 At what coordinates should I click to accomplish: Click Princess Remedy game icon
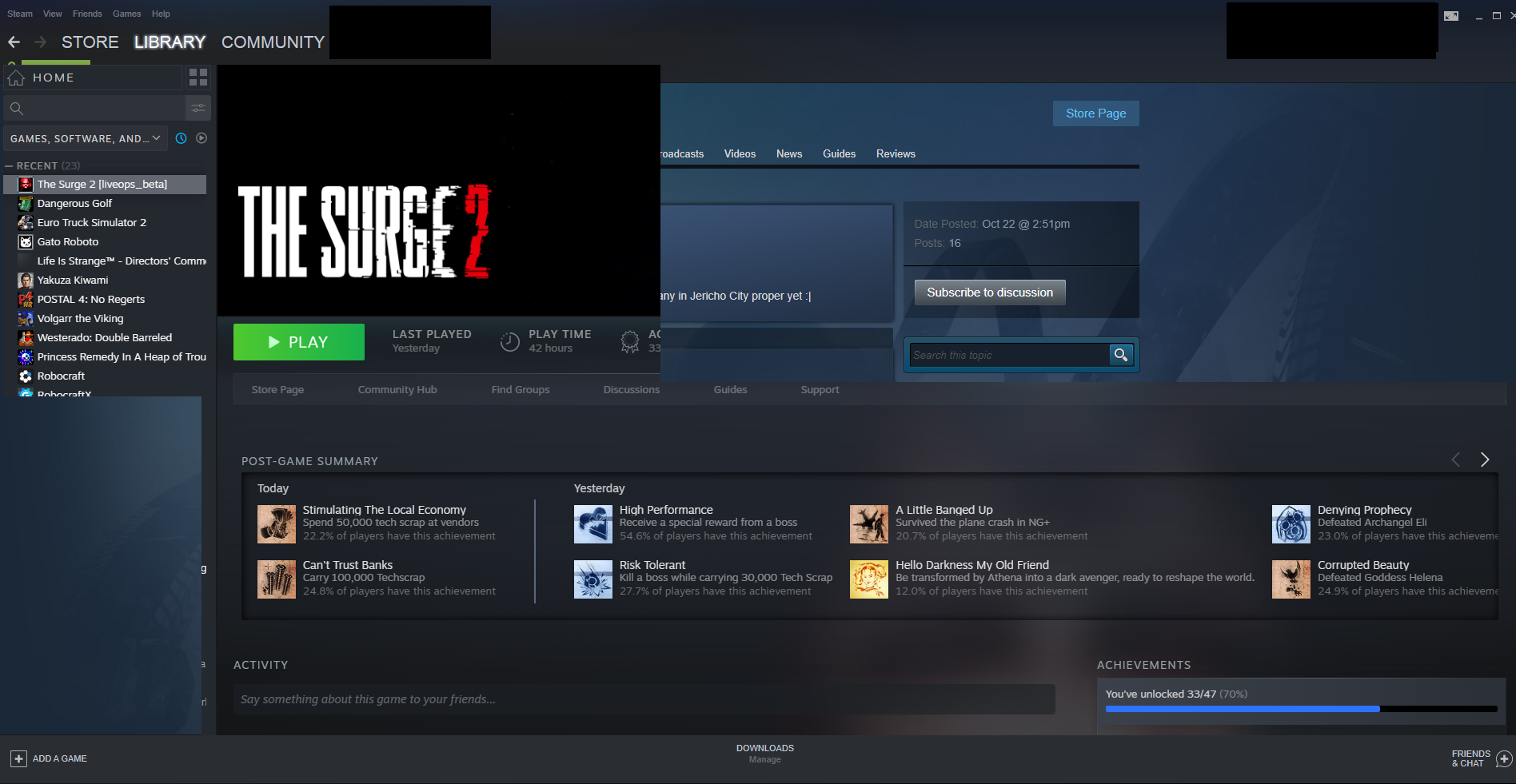coord(26,357)
